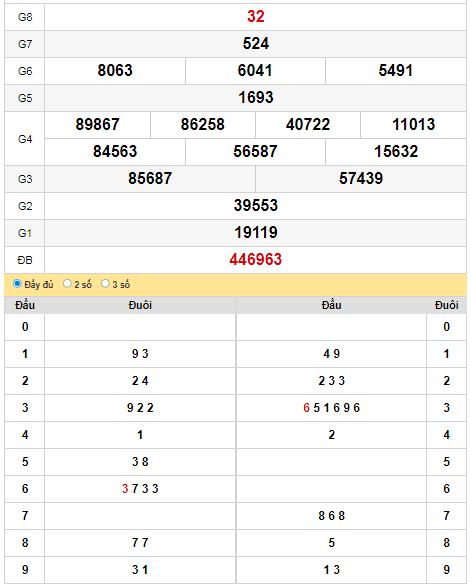471x586 pixels.
Task: Select the '2 số' radio option
Action: pos(67,284)
